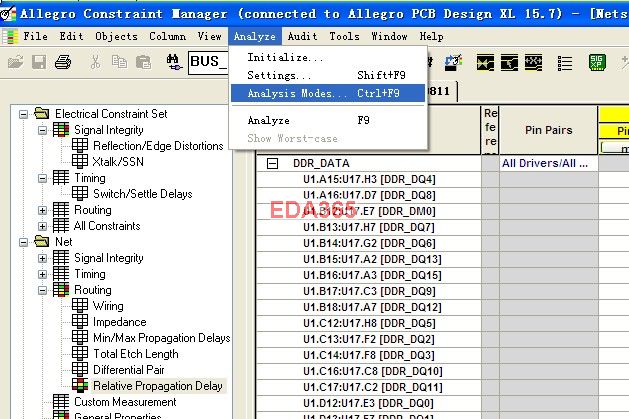Collapse Signal Integrity under Electrical Constraint Set

coord(43,130)
